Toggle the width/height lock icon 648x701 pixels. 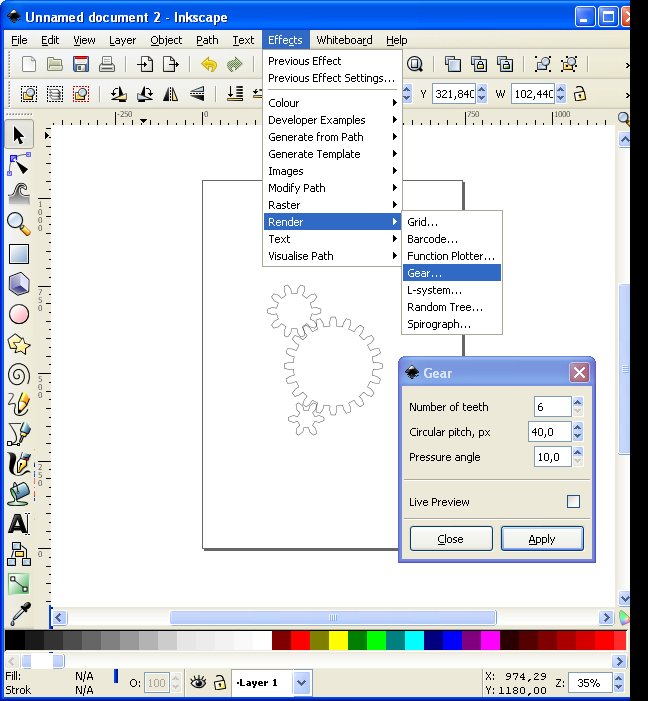coord(578,94)
